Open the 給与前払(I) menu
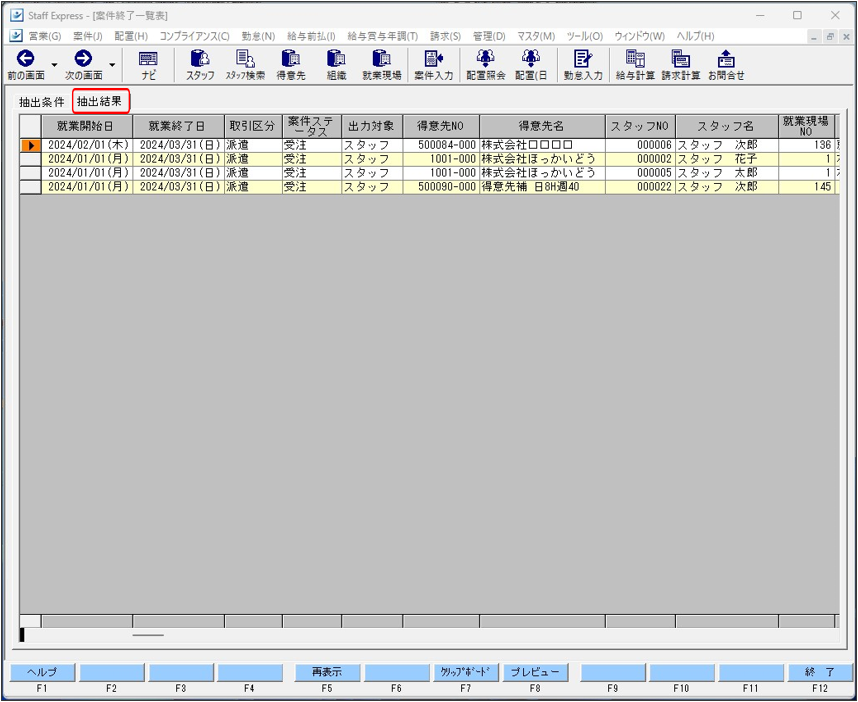 tap(311, 36)
